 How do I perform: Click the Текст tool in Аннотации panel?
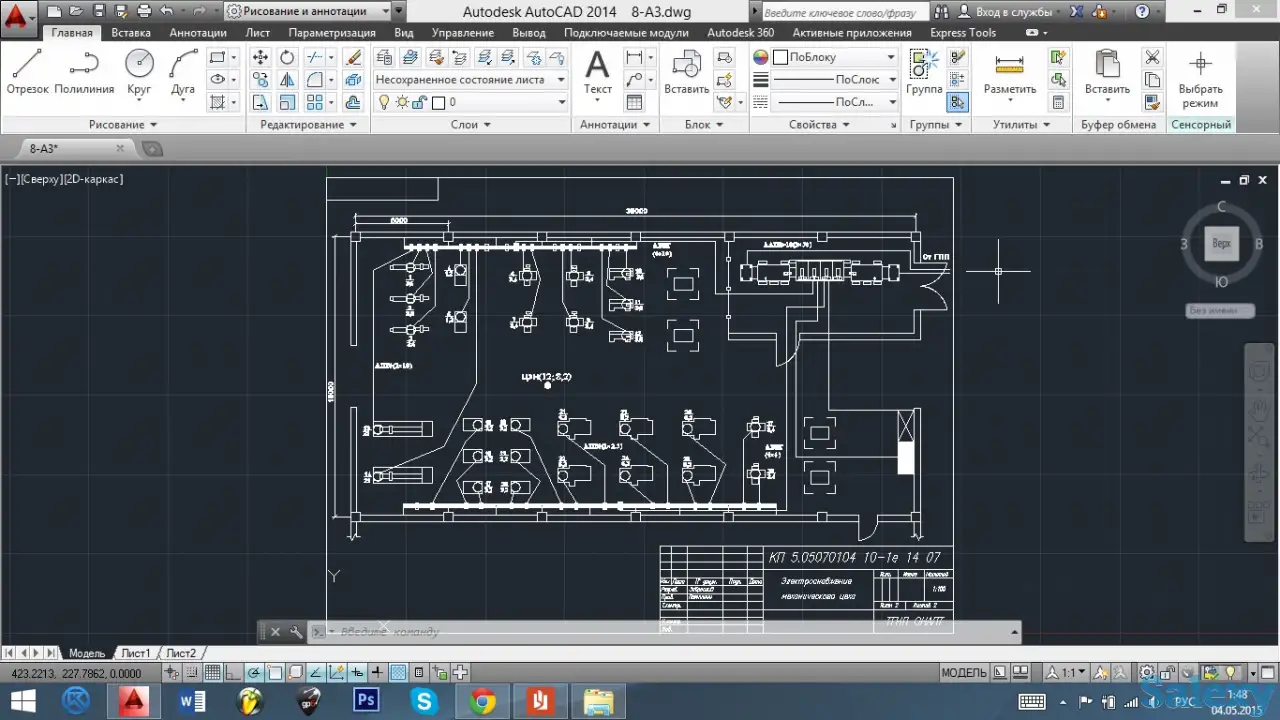[597, 72]
